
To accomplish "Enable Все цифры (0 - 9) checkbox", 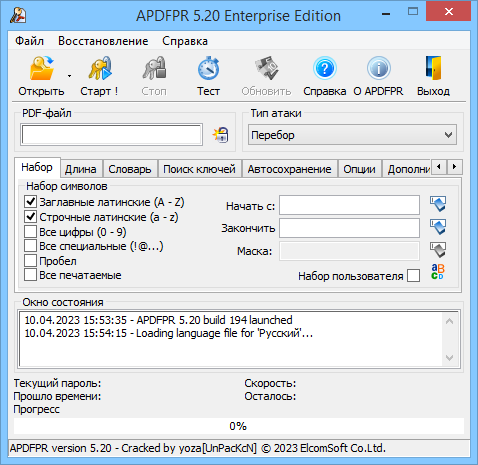I will point(30,232).
